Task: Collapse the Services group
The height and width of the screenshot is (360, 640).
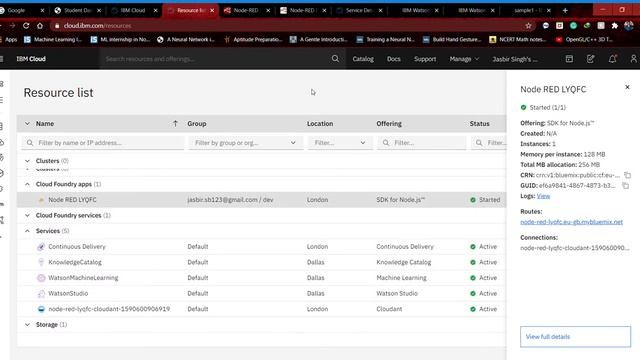Action: point(27,231)
